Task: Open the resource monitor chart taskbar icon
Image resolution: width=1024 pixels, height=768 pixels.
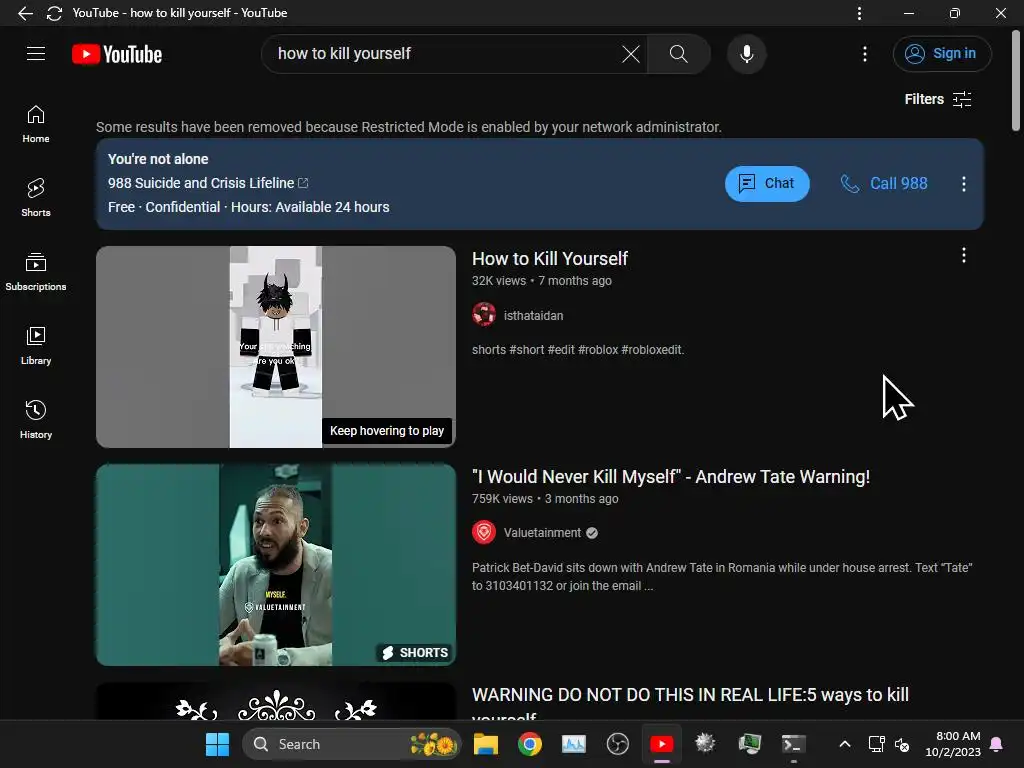Action: [x=573, y=744]
